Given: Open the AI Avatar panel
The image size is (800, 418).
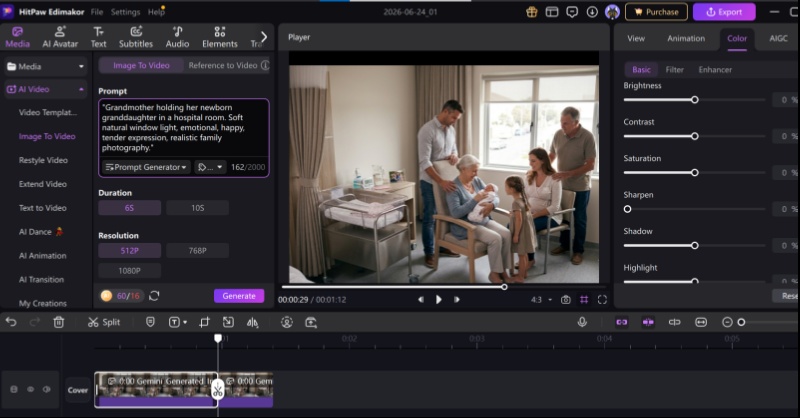Looking at the screenshot, I should coord(60,37).
